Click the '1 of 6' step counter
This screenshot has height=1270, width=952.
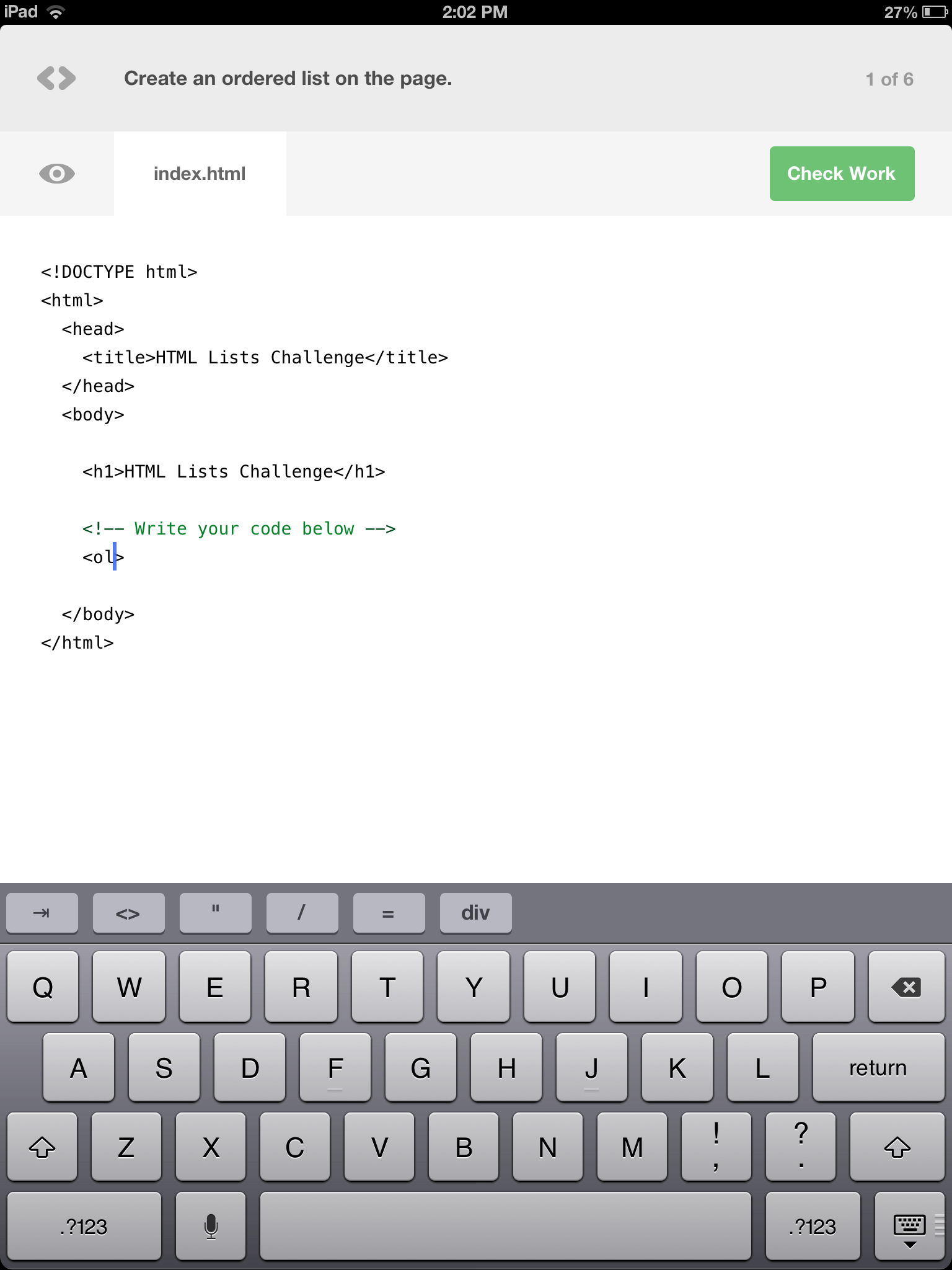pos(889,79)
